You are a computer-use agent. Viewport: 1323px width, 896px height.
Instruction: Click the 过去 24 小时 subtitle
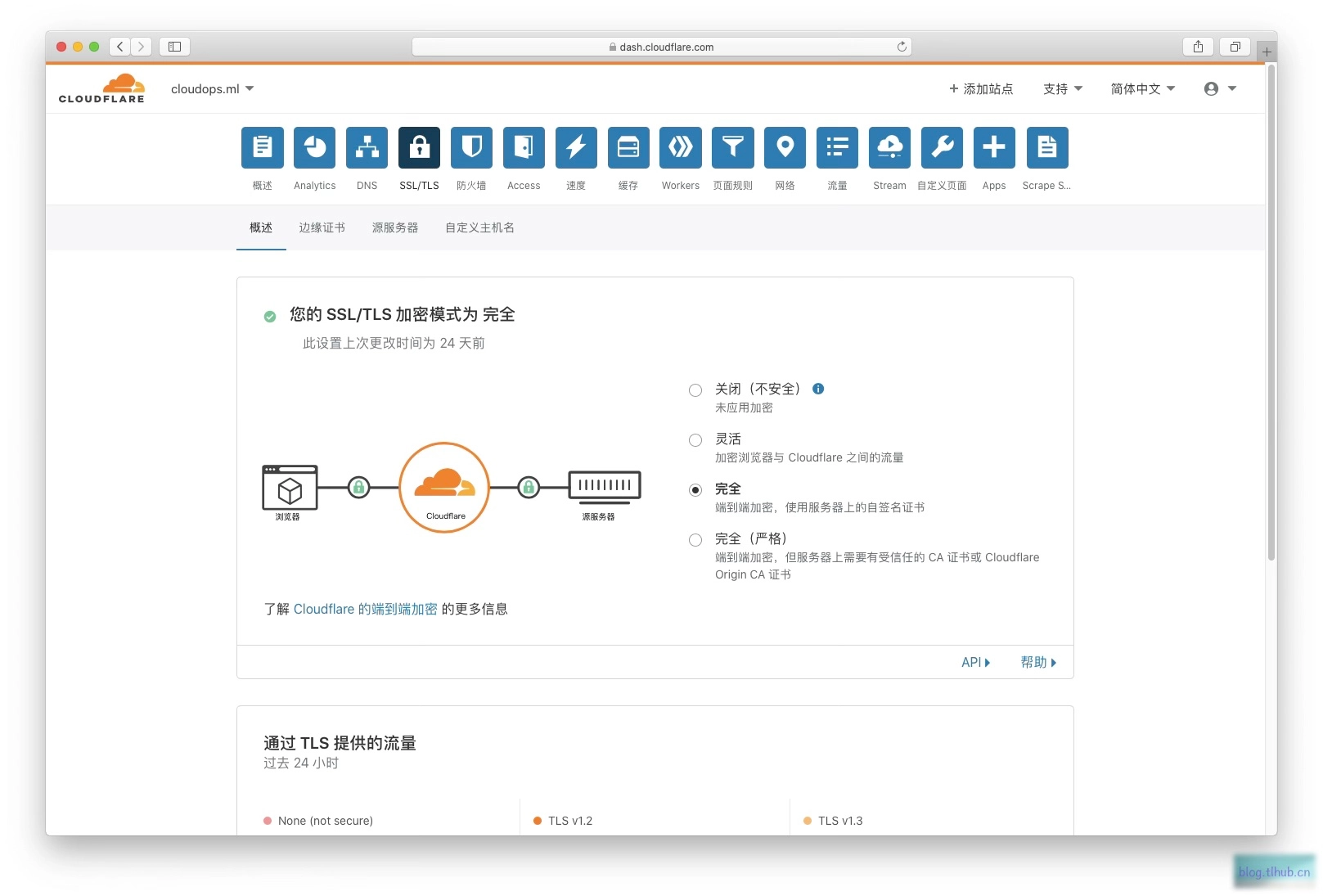click(x=301, y=763)
